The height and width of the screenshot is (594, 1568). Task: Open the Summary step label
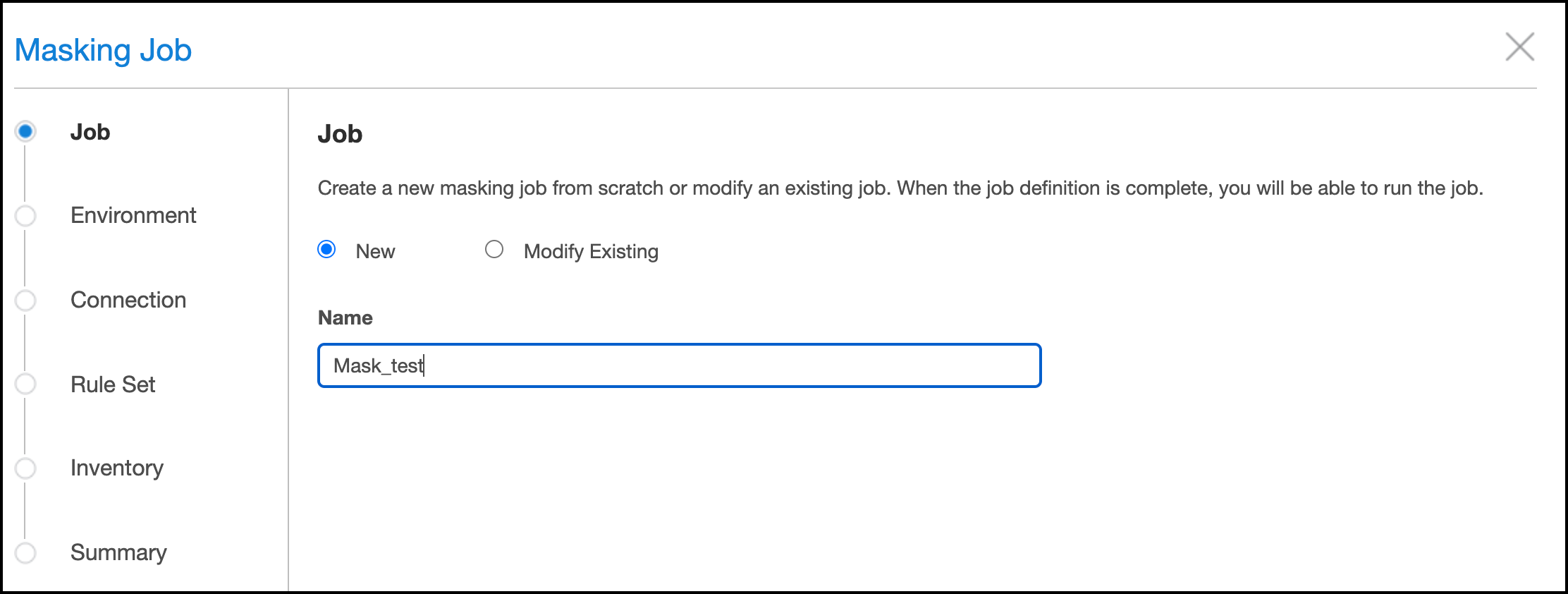point(118,552)
